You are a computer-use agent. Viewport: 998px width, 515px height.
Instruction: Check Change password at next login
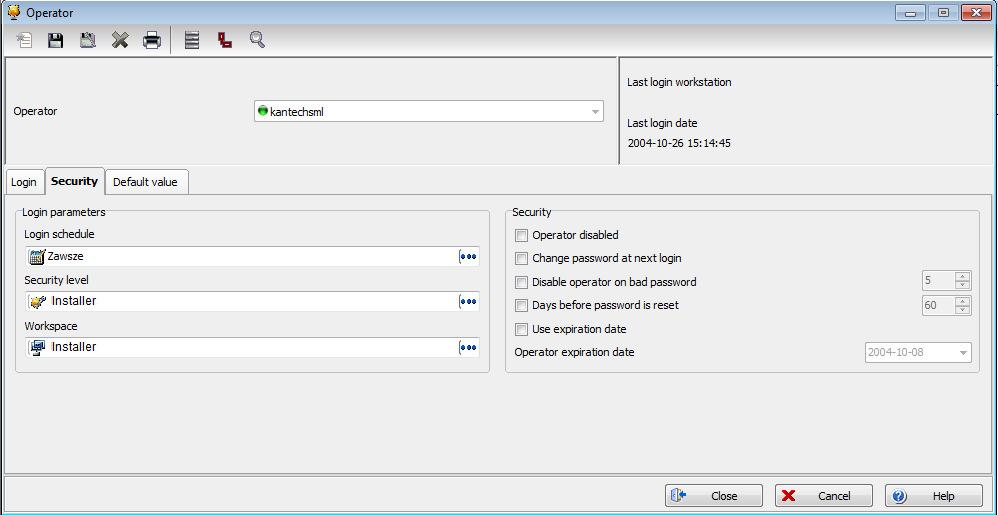pyautogui.click(x=522, y=258)
